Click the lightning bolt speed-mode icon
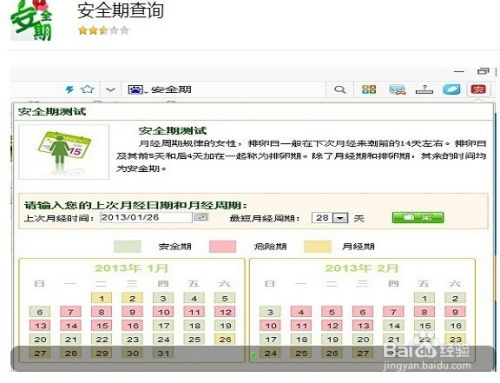This screenshot has height=383, width=500. (70, 89)
